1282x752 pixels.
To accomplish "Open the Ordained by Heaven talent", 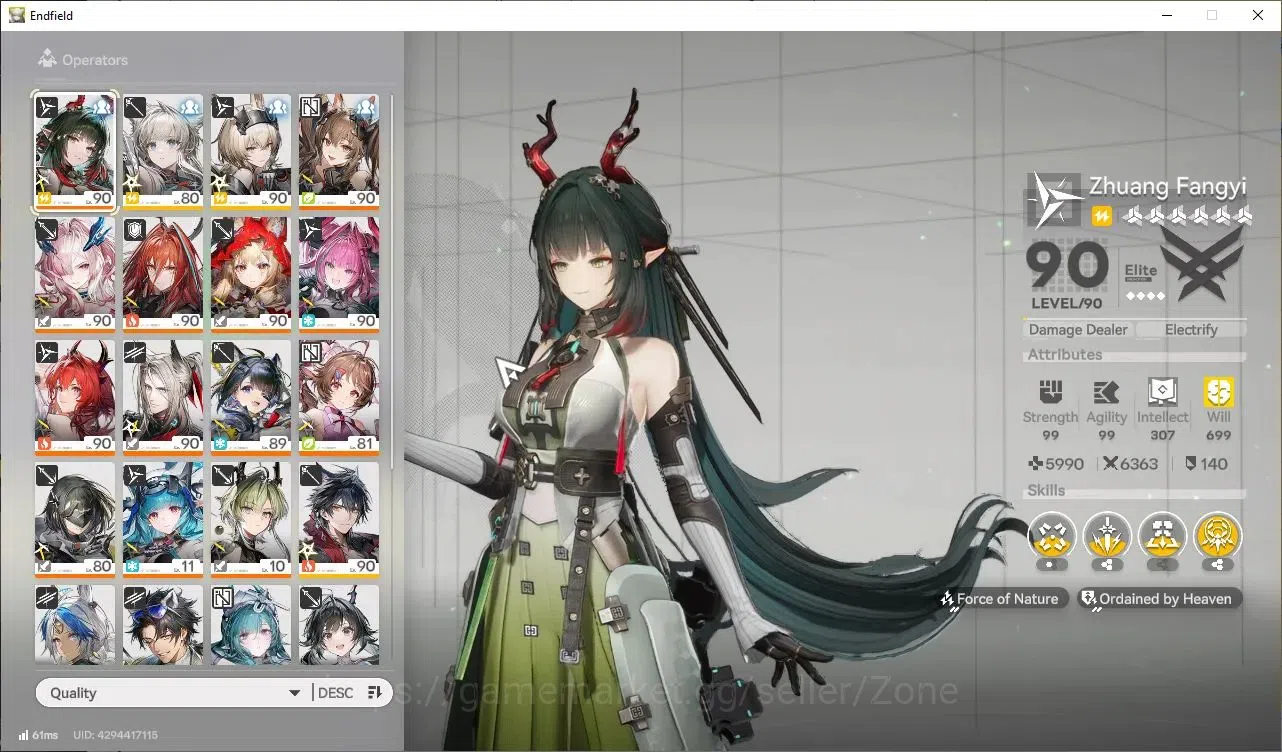I will coord(1160,599).
